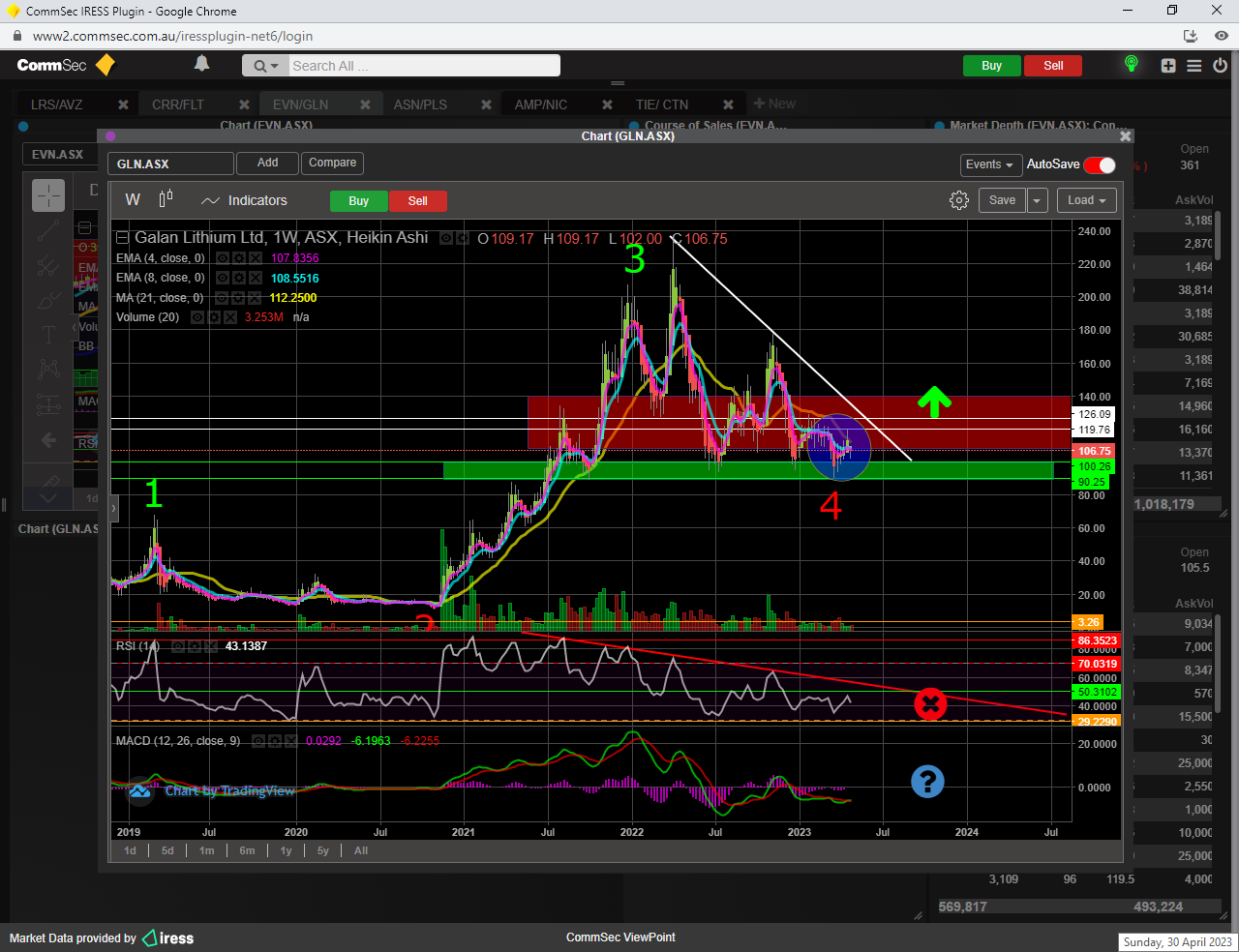
Task: Switch to the TIE/ CTN tab
Action: pos(662,104)
